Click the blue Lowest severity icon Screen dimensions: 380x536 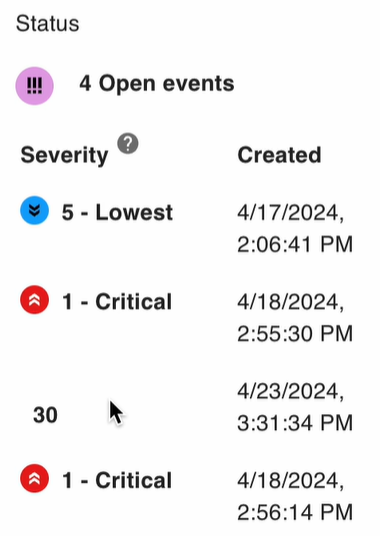(35, 211)
